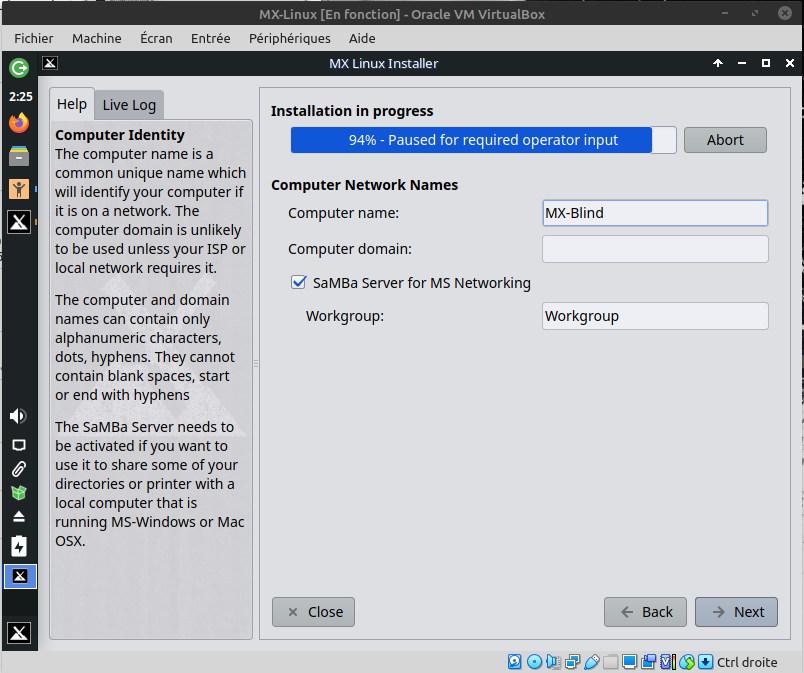The height and width of the screenshot is (673, 804).
Task: Uncheck SaMBa Server for MS Networking
Action: pos(298,283)
